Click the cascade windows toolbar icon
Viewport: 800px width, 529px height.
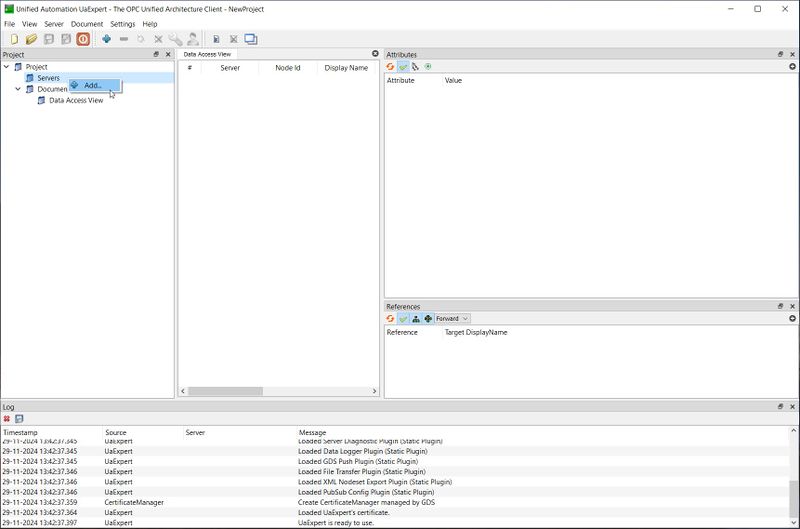pyautogui.click(x=251, y=39)
